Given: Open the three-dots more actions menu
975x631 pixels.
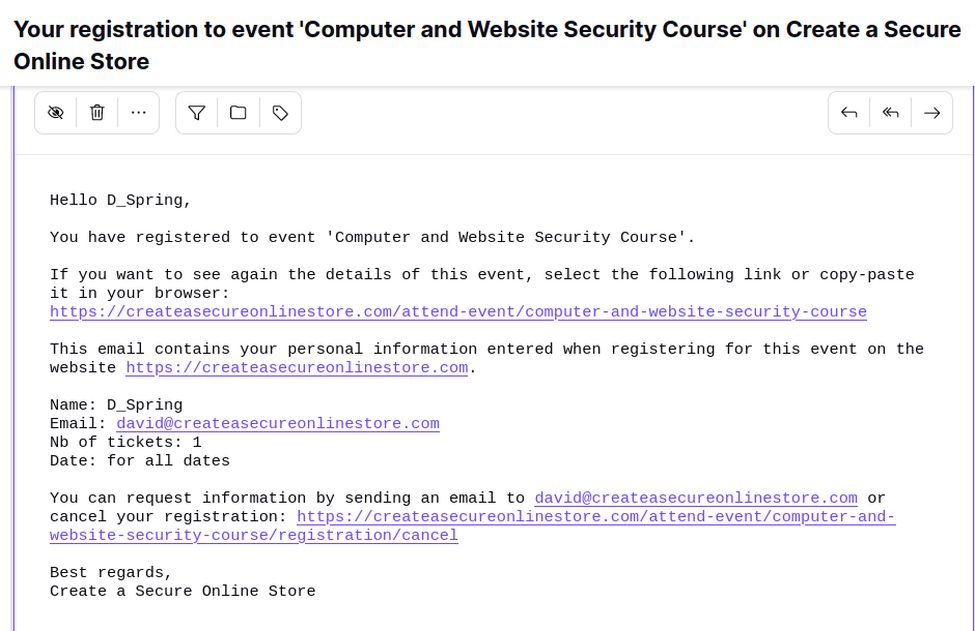Looking at the screenshot, I should pyautogui.click(x=139, y=113).
